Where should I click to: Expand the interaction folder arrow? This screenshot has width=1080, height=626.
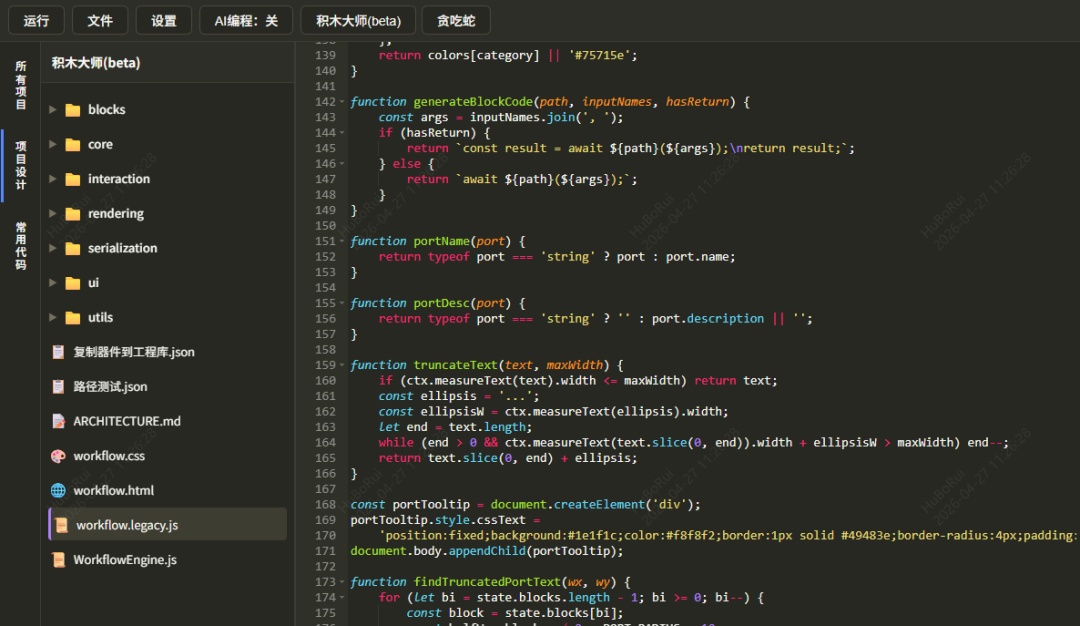coord(52,179)
